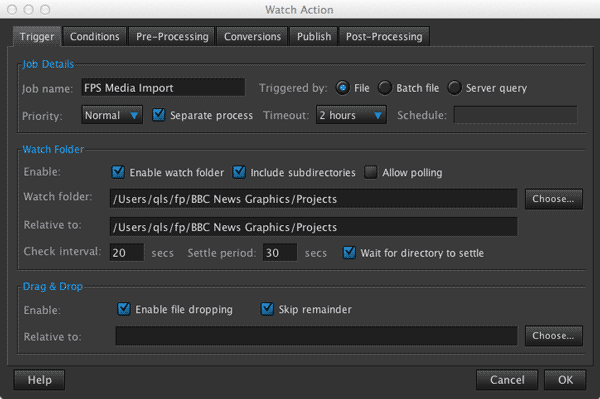The image size is (600, 399).
Task: Enable the Allow polling checkbox
Action: [x=370, y=172]
